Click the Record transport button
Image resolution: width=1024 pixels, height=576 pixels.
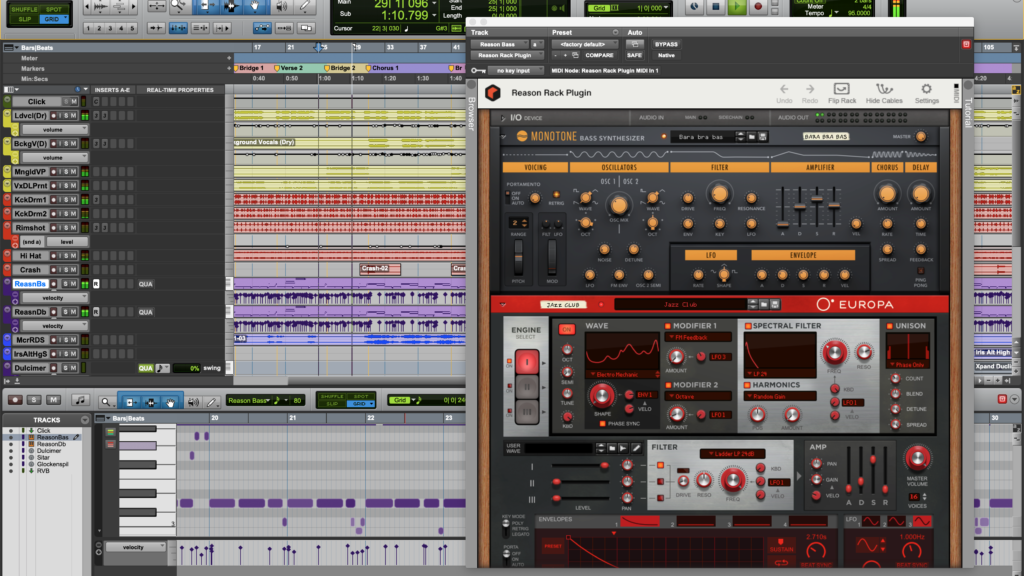click(758, 7)
